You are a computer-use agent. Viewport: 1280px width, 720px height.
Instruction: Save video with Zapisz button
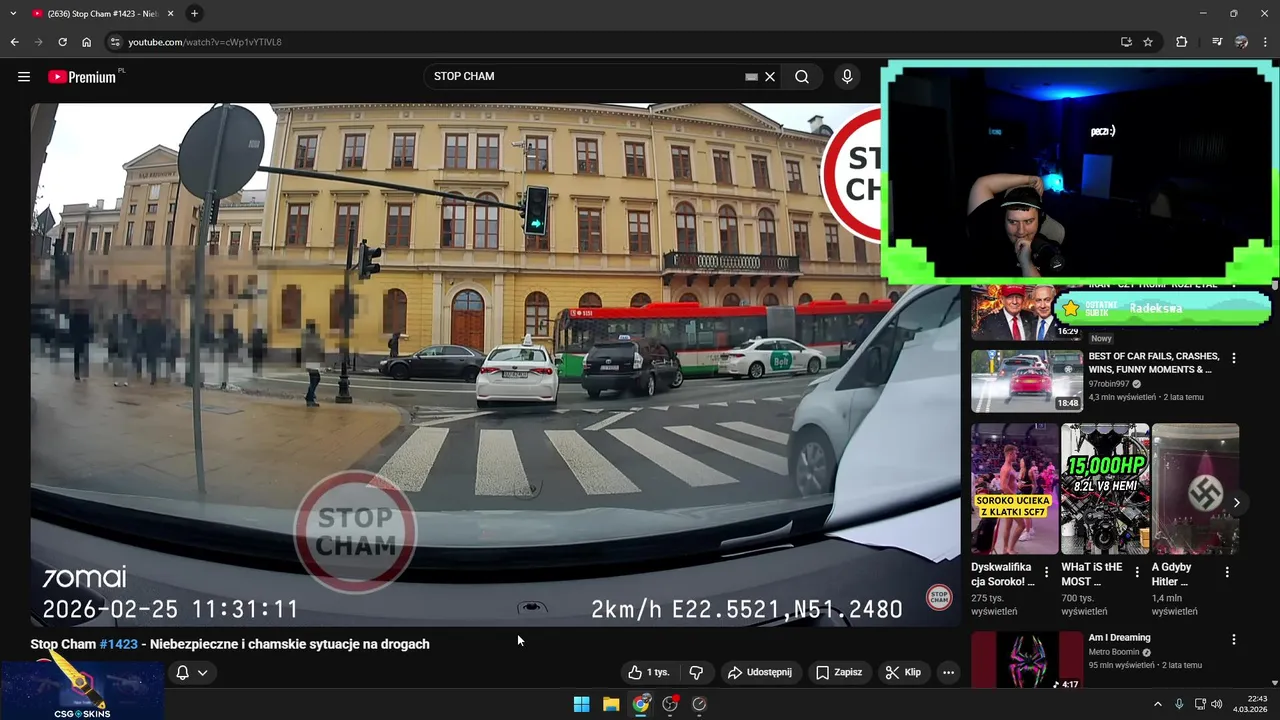(838, 672)
